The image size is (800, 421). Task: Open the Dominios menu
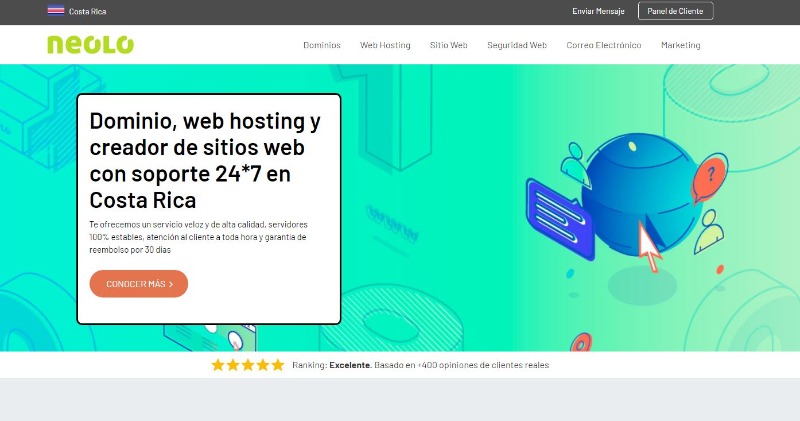pyautogui.click(x=322, y=45)
